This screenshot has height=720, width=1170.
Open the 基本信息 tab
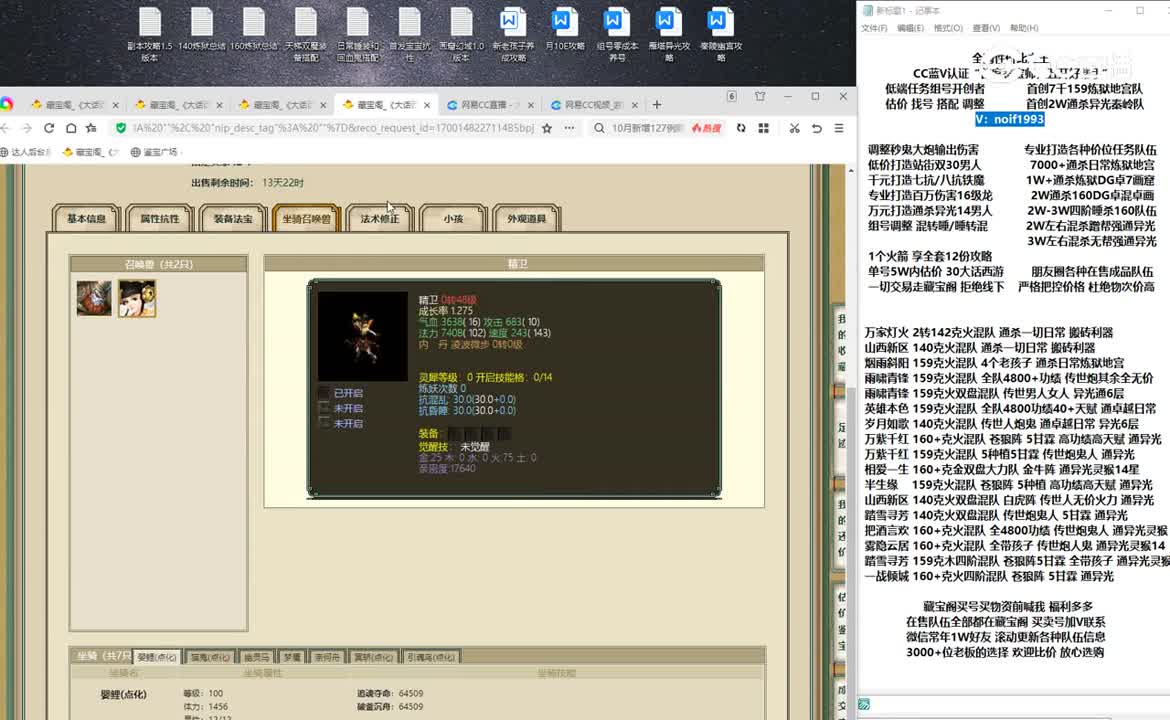87,219
